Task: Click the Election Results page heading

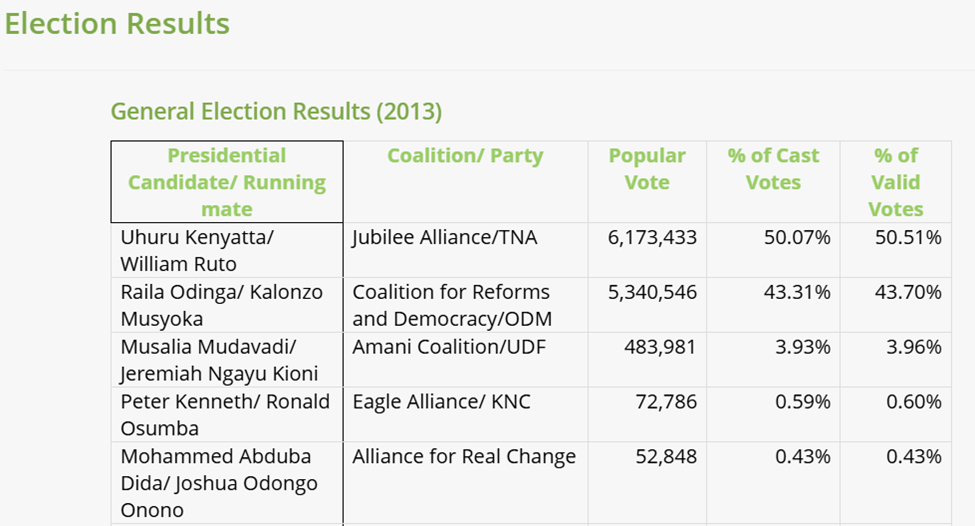Action: pos(117,23)
